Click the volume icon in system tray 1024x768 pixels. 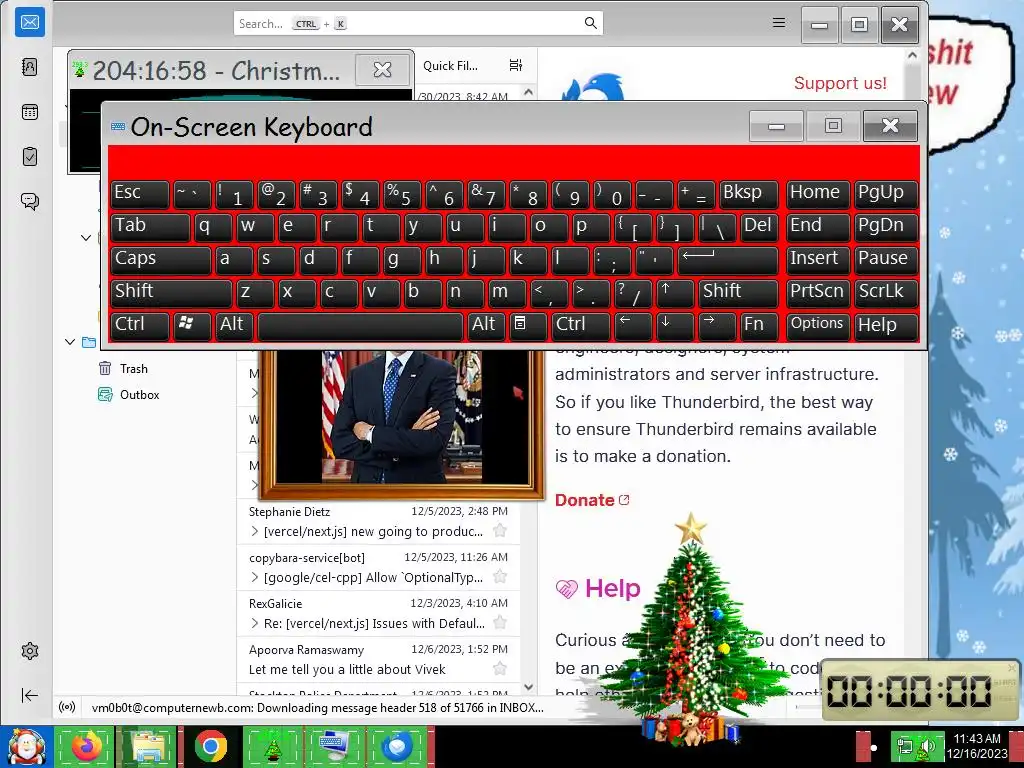(x=926, y=747)
